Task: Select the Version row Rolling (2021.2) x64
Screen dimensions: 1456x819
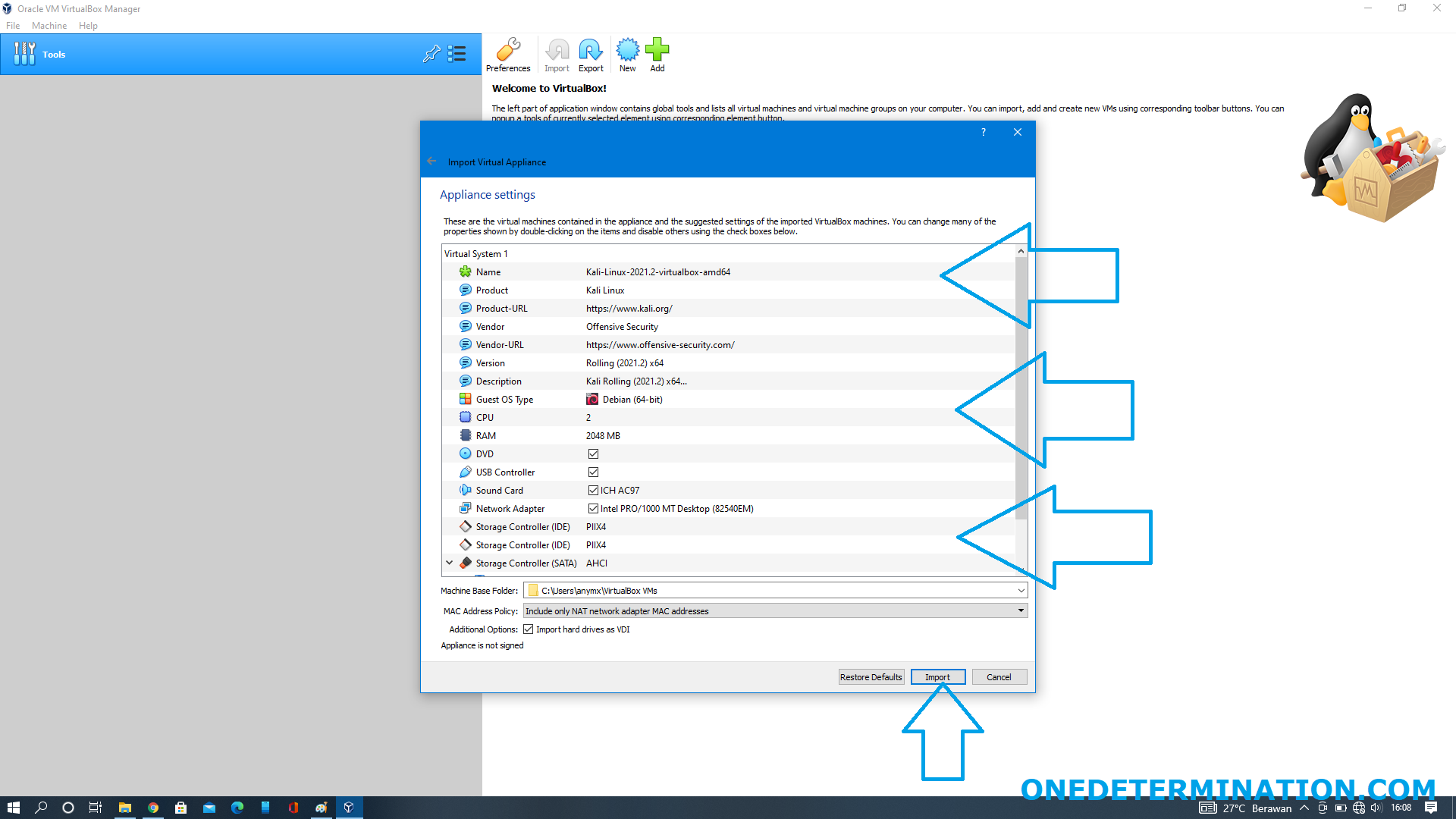Action: coord(728,362)
